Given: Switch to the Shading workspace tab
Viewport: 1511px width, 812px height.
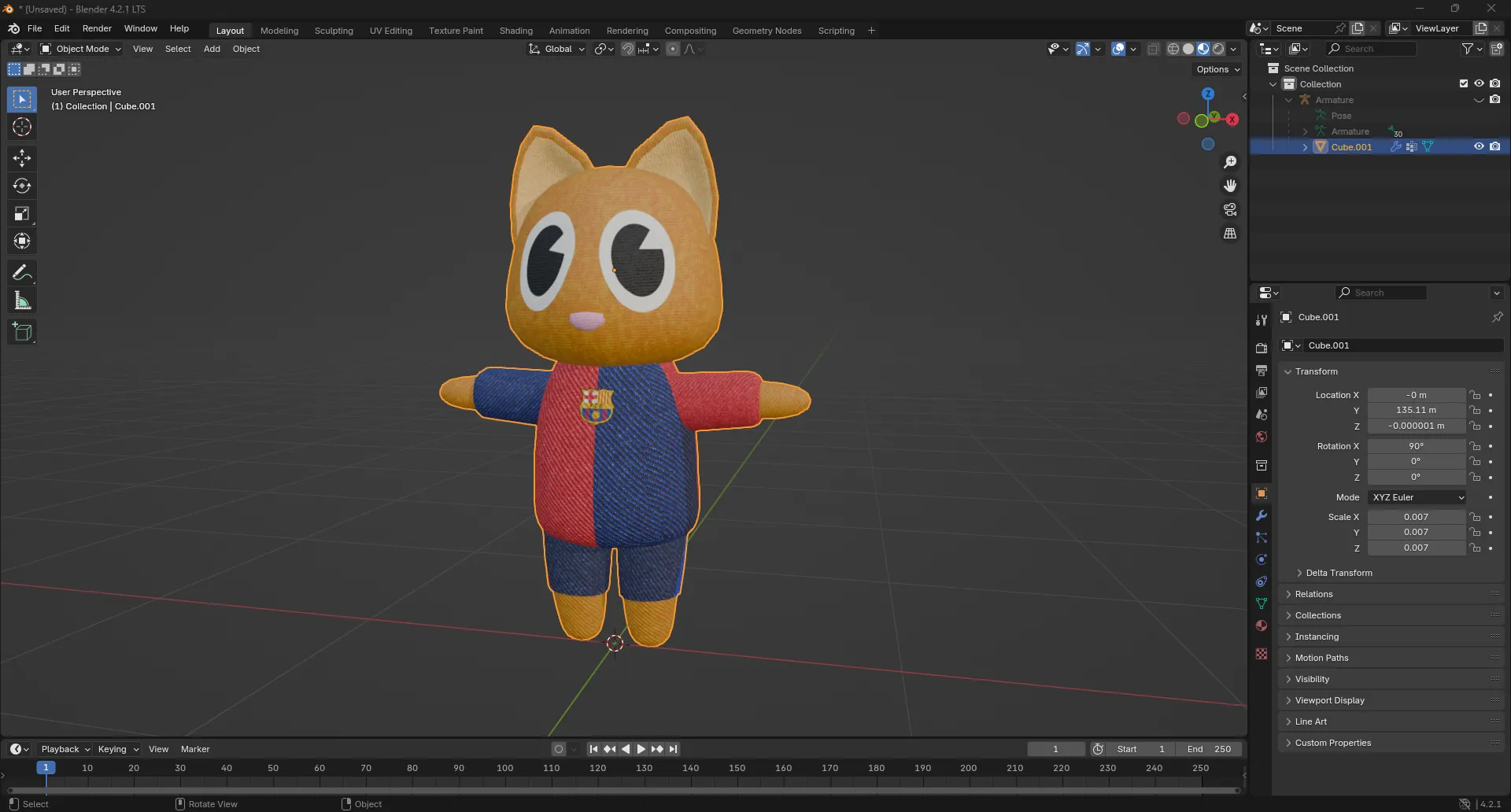Looking at the screenshot, I should [x=516, y=31].
